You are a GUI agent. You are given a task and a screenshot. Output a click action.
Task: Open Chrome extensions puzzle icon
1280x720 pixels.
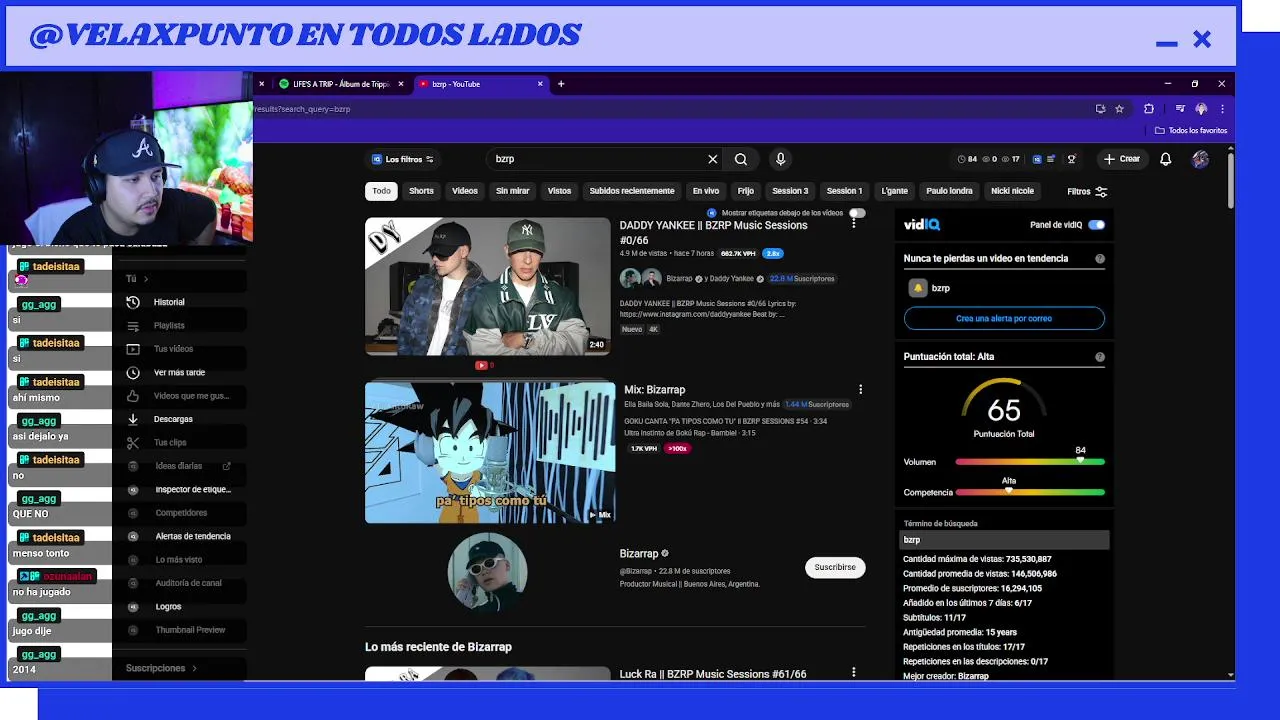coord(1149,109)
